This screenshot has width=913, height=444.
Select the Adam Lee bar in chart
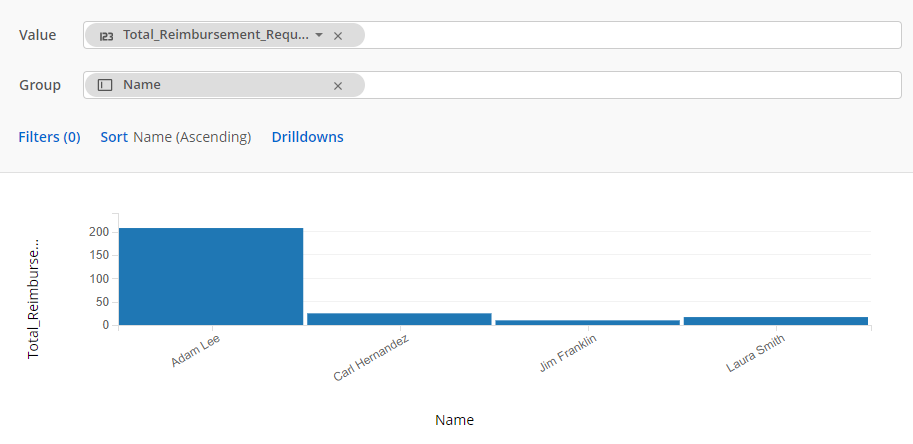tap(210, 276)
